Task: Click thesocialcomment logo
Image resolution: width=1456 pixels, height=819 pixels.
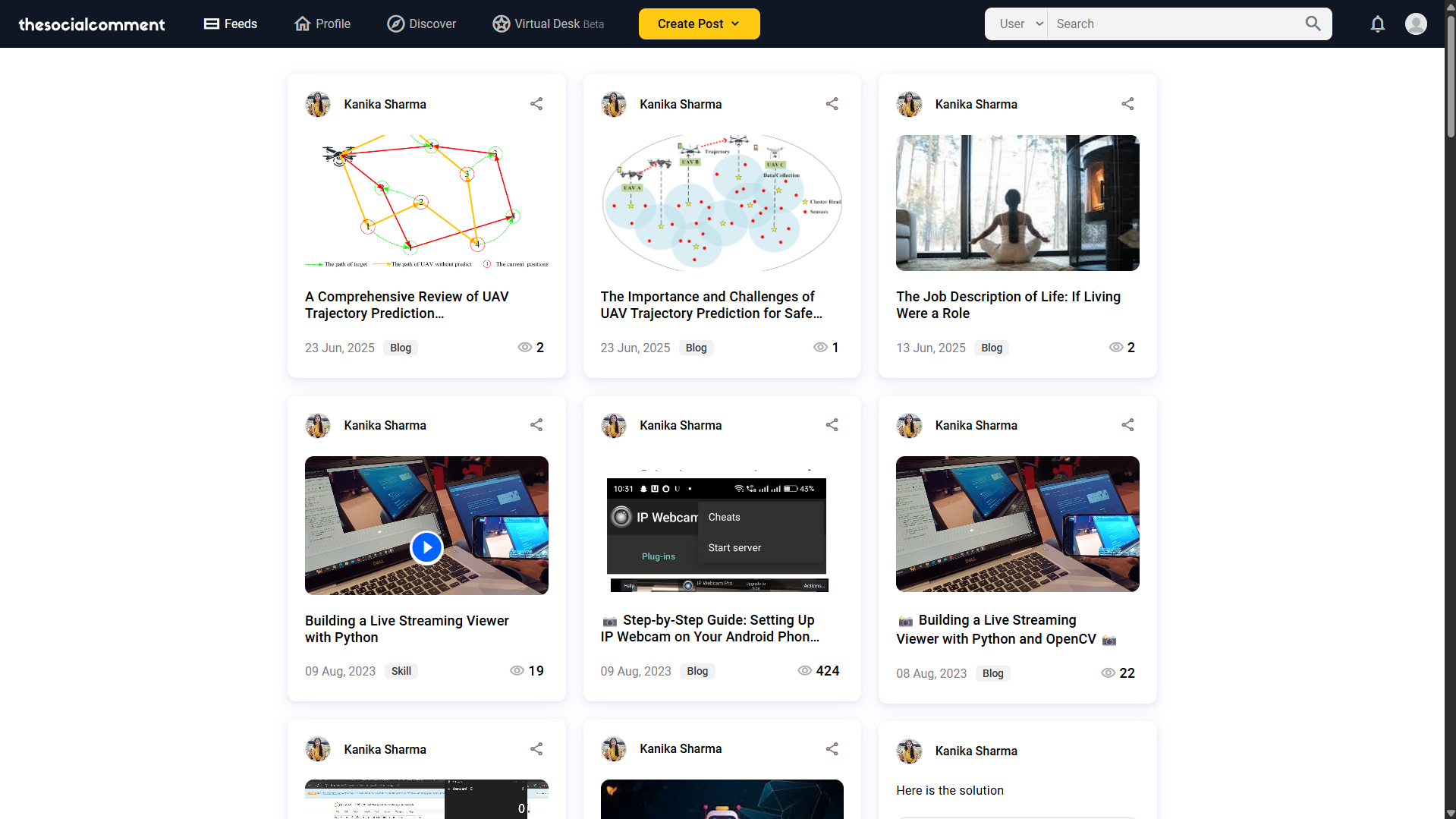Action: (91, 24)
